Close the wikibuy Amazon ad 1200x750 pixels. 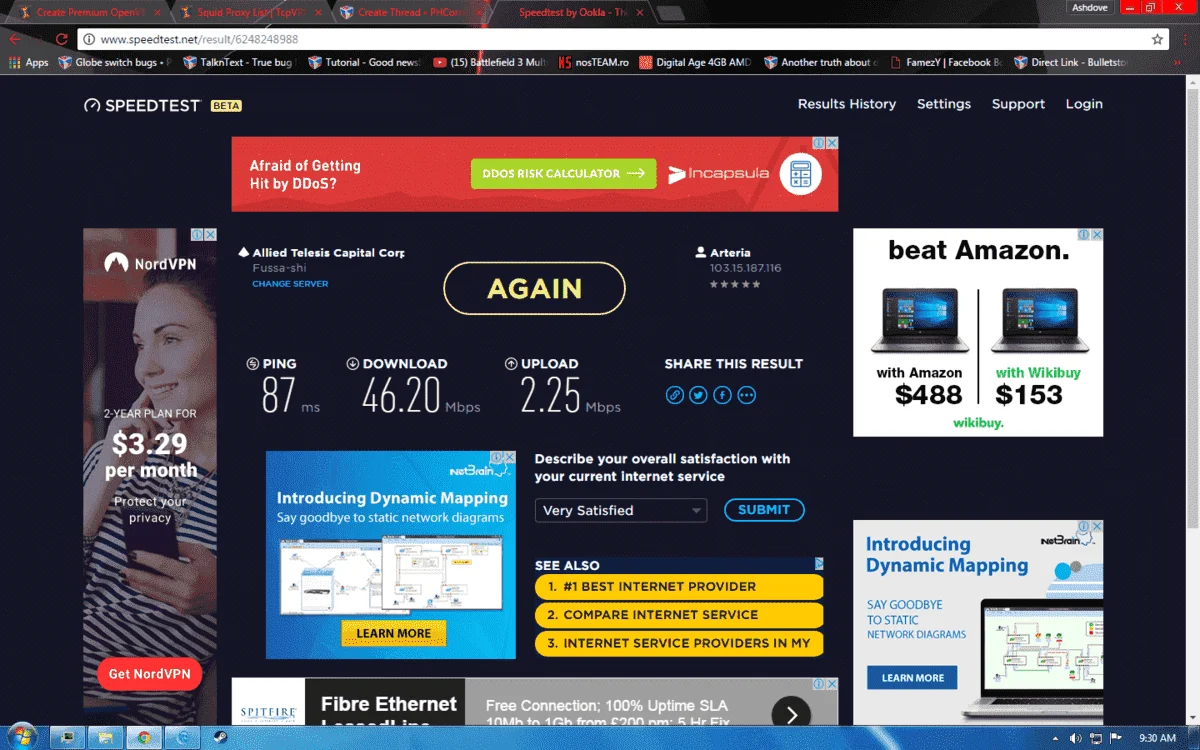pos(1097,234)
